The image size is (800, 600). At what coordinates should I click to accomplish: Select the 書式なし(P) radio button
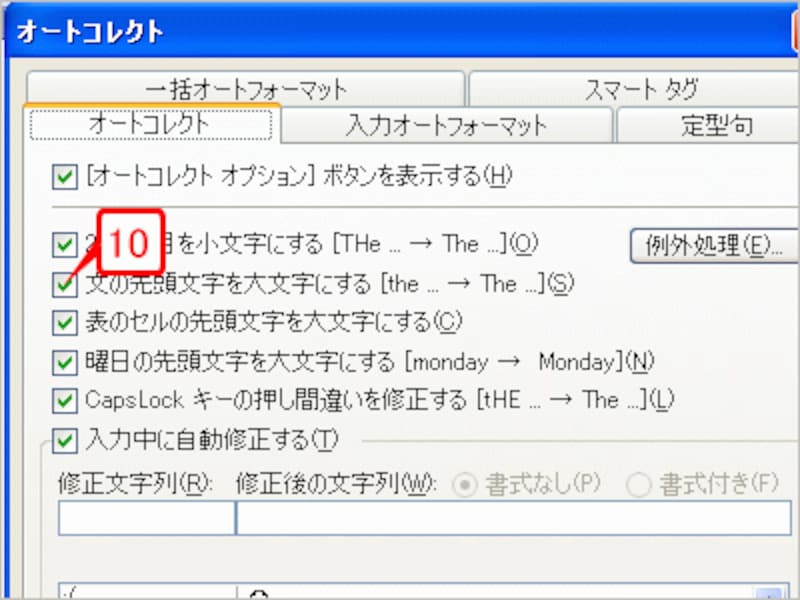465,485
